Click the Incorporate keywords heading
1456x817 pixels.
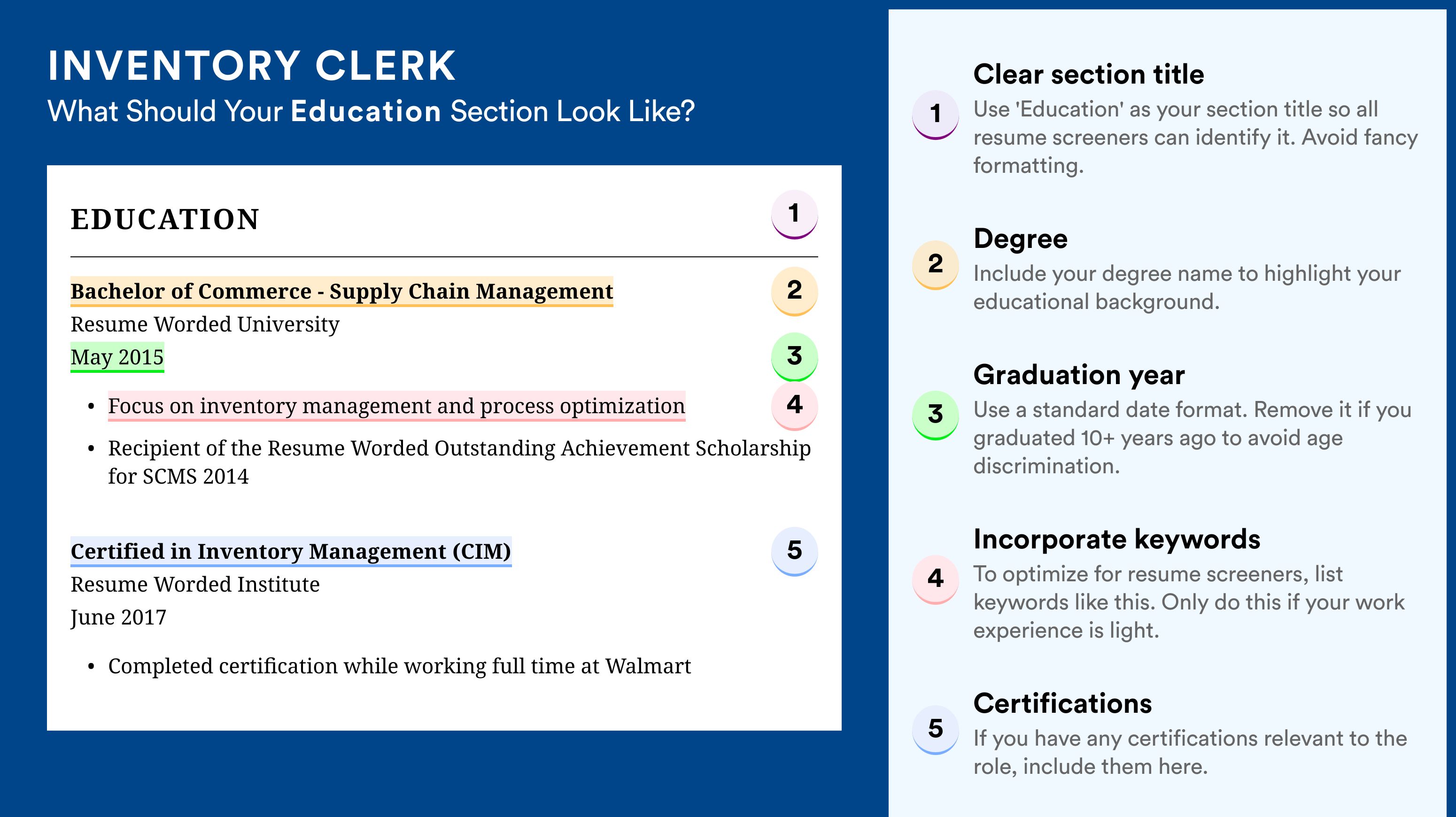(x=1117, y=539)
